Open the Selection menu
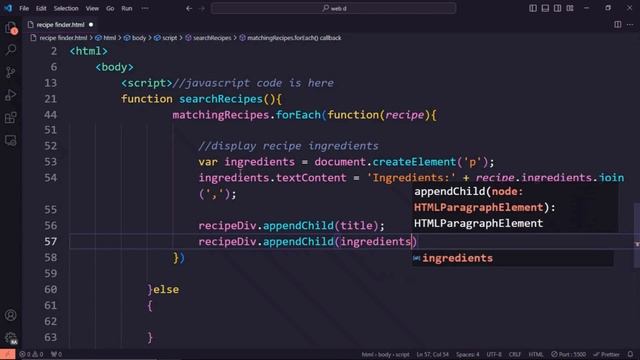 tap(66, 8)
